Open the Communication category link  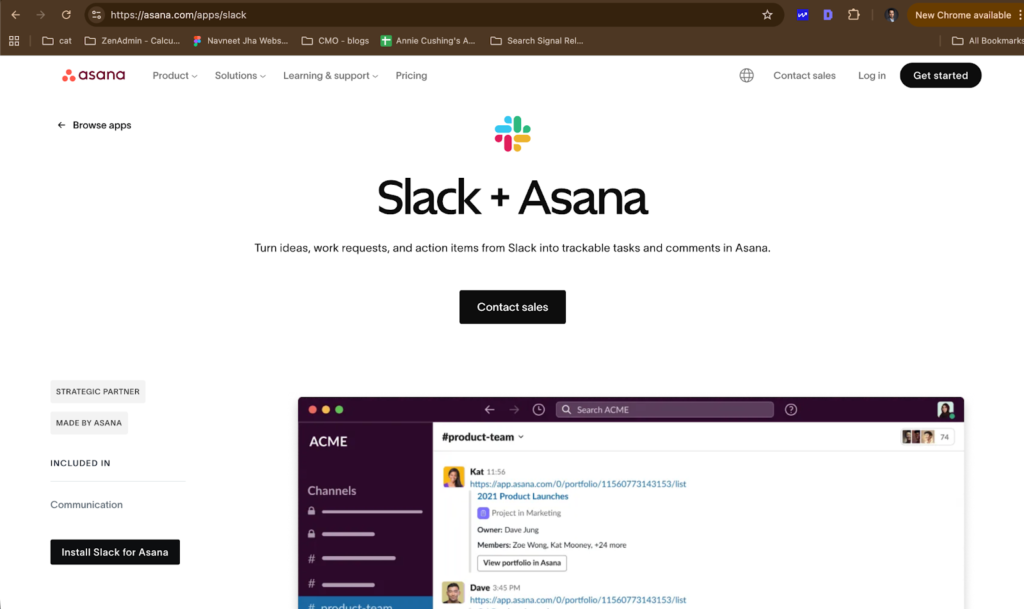tap(87, 505)
